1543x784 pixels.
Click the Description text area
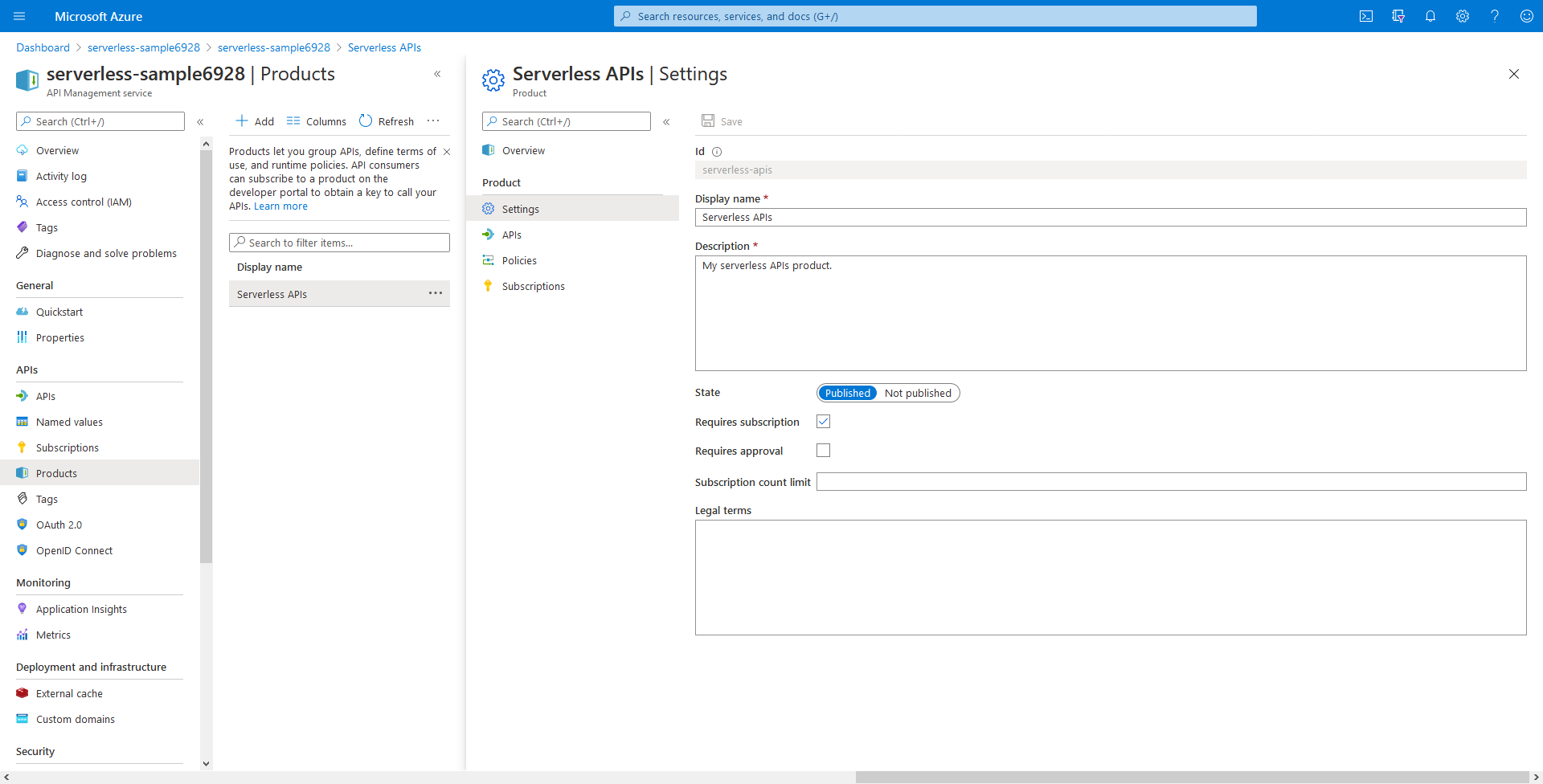point(1111,313)
